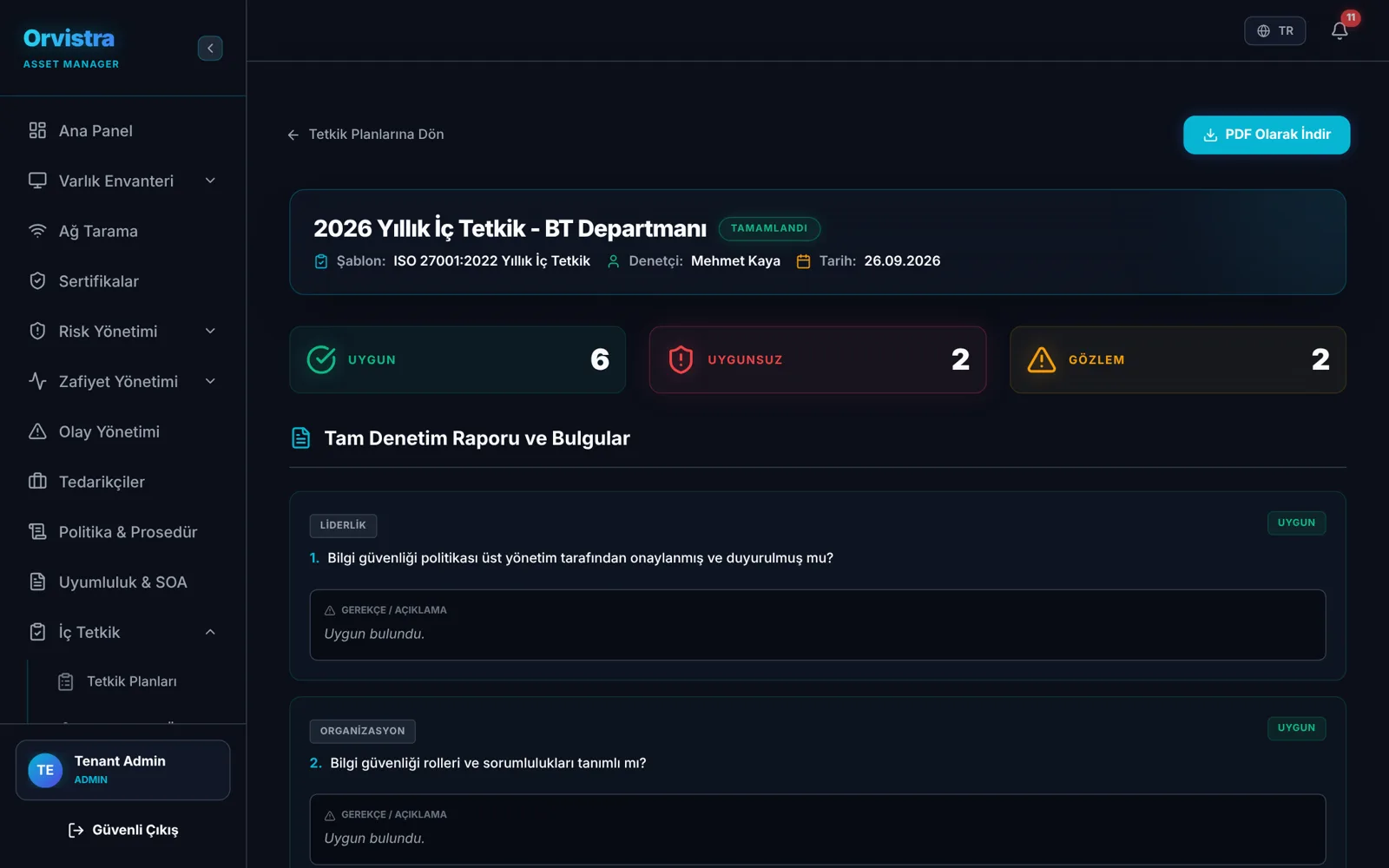Viewport: 1389px width, 868px height.
Task: Expand Risk Yönetimi submenu chevron
Action: (210, 331)
